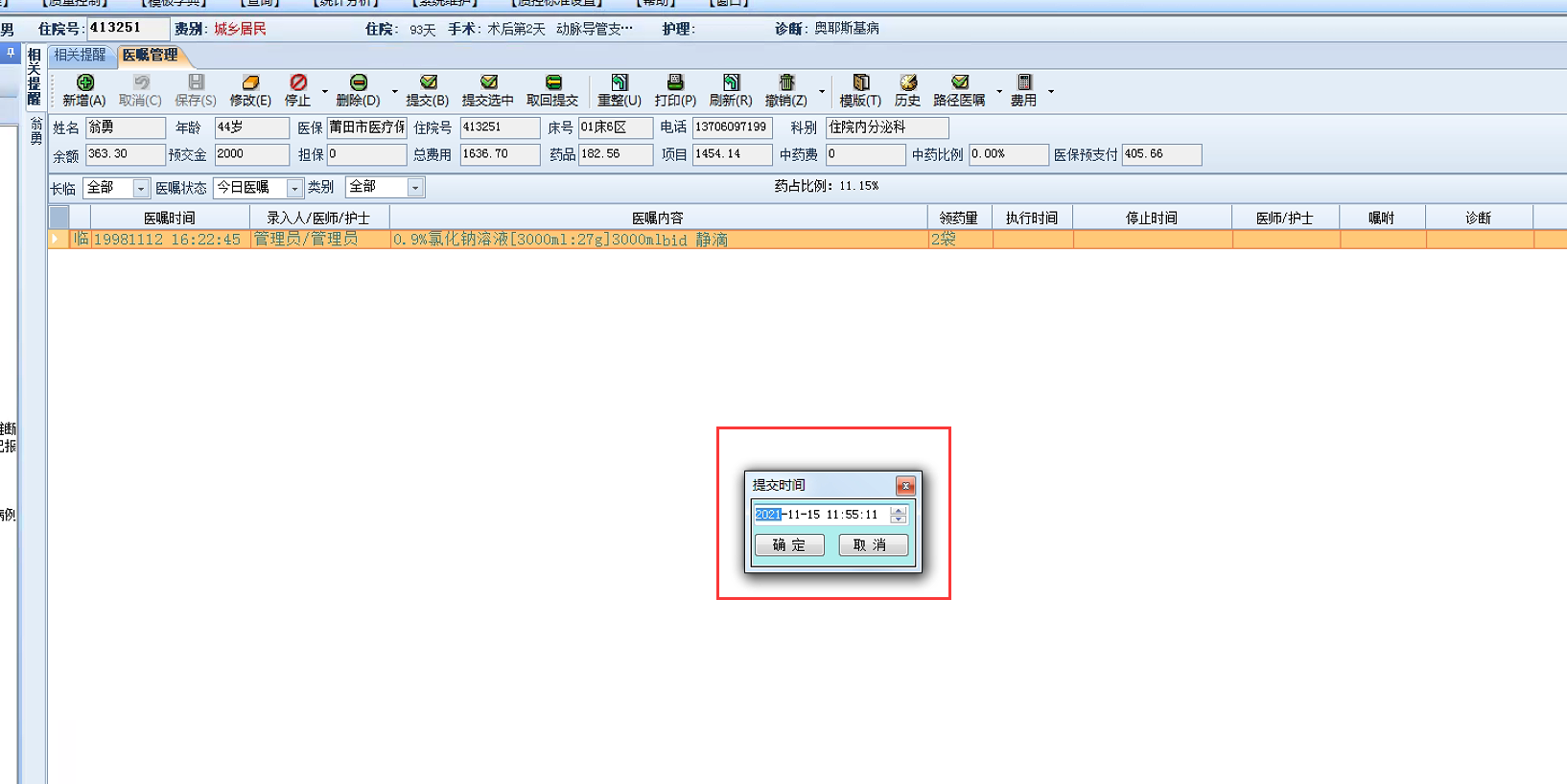Click the 执行时间 column header
Screen dimensions: 1567x784
(x=1033, y=218)
